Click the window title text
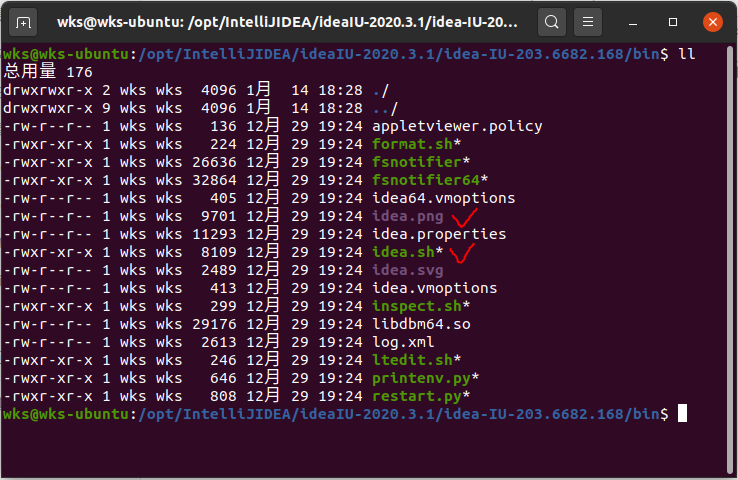 click(x=287, y=22)
